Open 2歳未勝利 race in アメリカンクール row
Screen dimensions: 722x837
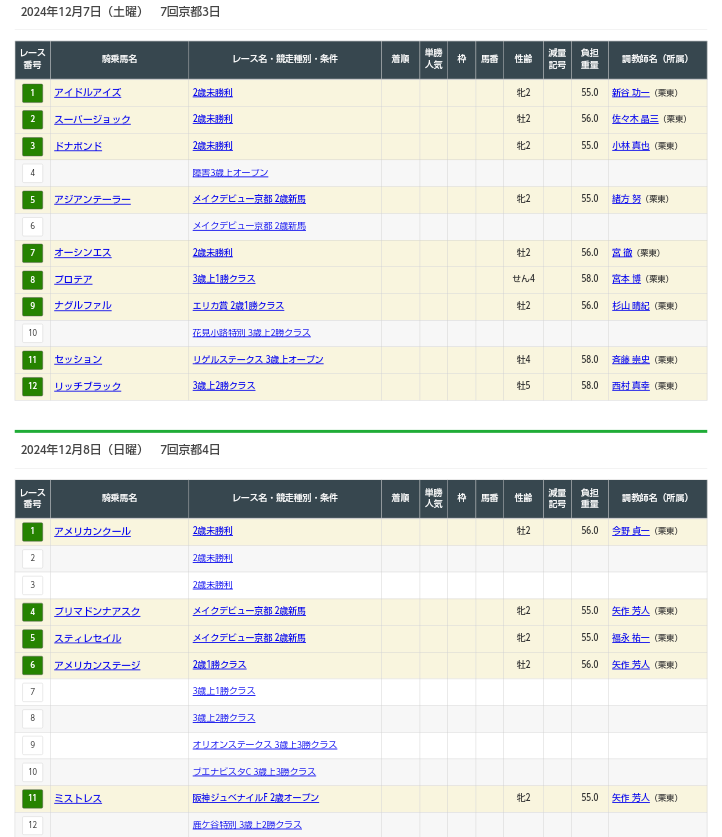coord(212,531)
